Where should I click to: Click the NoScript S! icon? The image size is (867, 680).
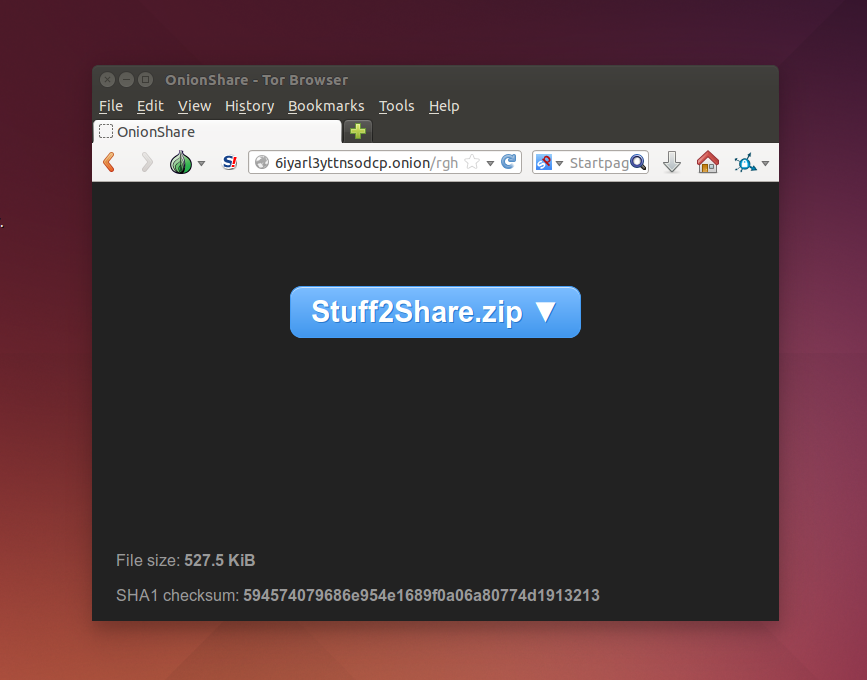[x=229, y=163]
